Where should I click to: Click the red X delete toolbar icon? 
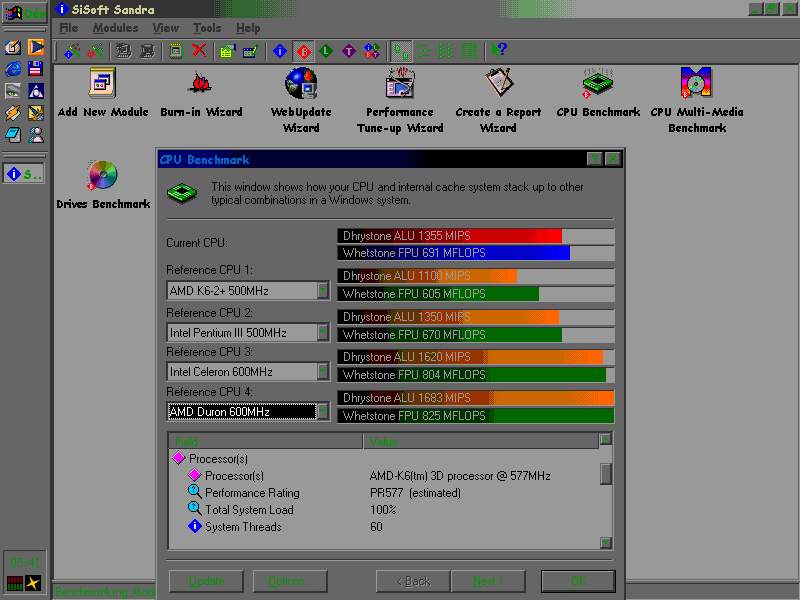pyautogui.click(x=199, y=51)
